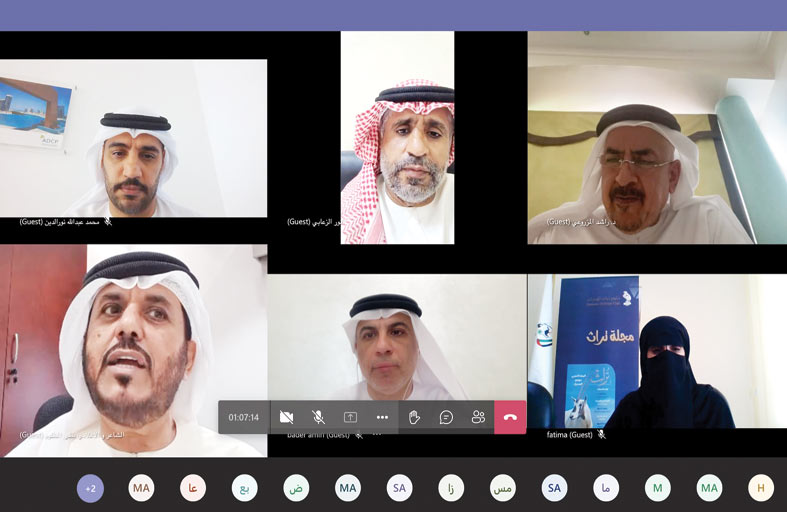Select the زا participant avatar
The height and width of the screenshot is (512, 787).
[x=451, y=488]
